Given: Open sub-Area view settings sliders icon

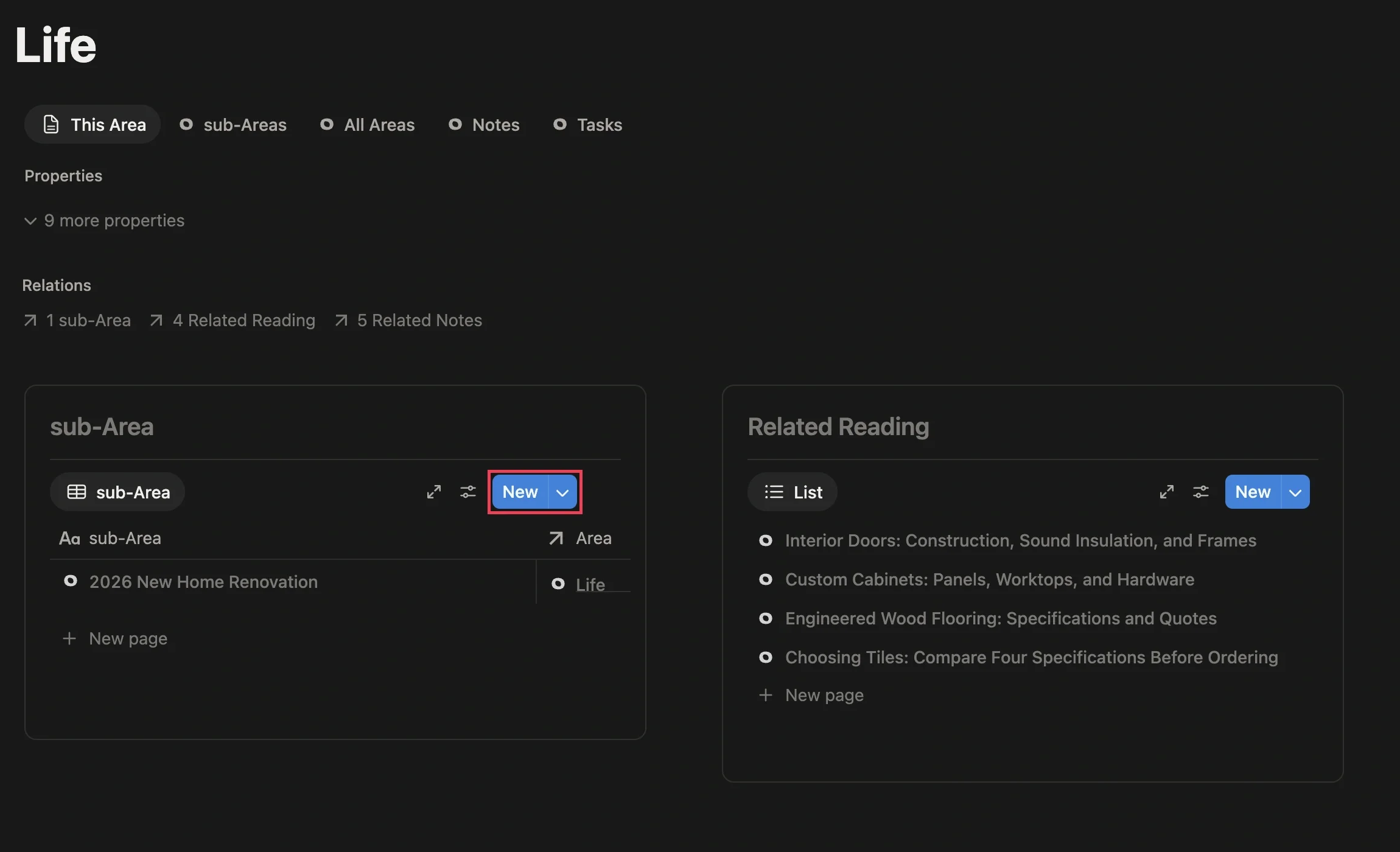Looking at the screenshot, I should (x=468, y=492).
